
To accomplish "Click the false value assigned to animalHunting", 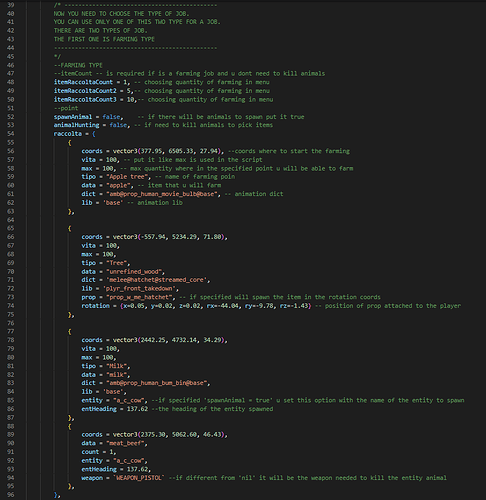I will [118, 125].
